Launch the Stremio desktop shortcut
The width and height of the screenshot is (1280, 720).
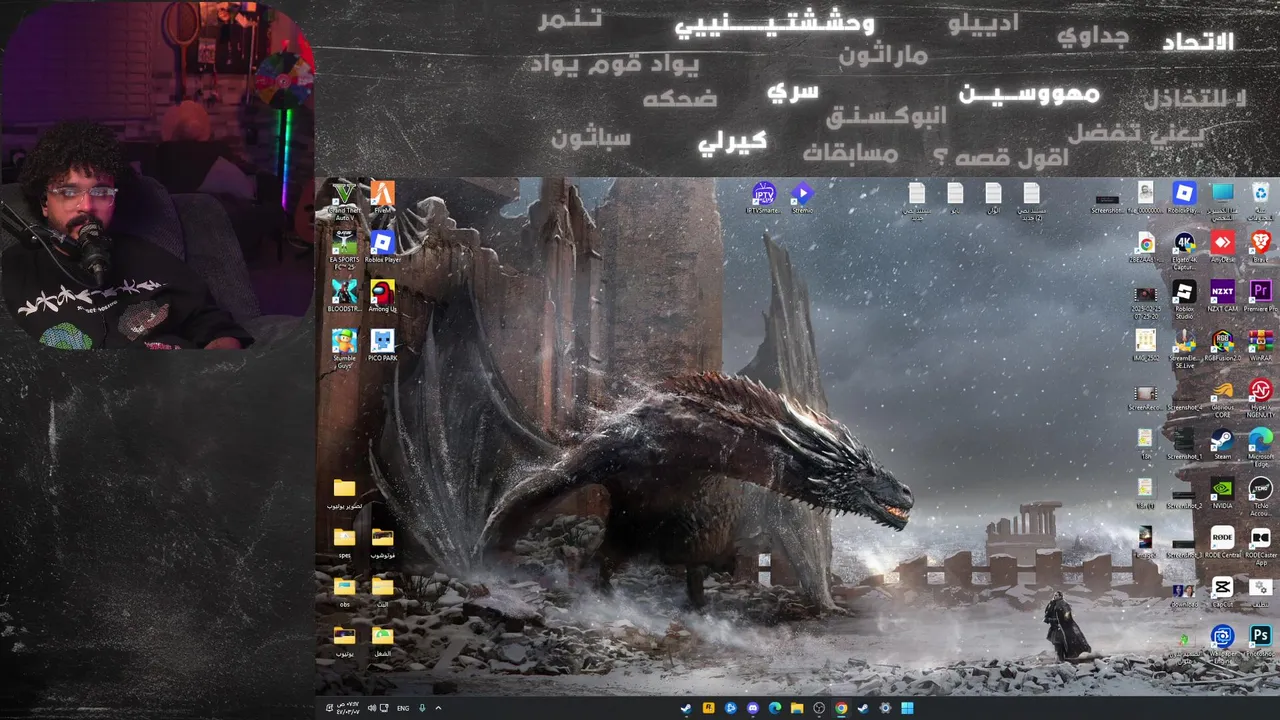pos(802,198)
